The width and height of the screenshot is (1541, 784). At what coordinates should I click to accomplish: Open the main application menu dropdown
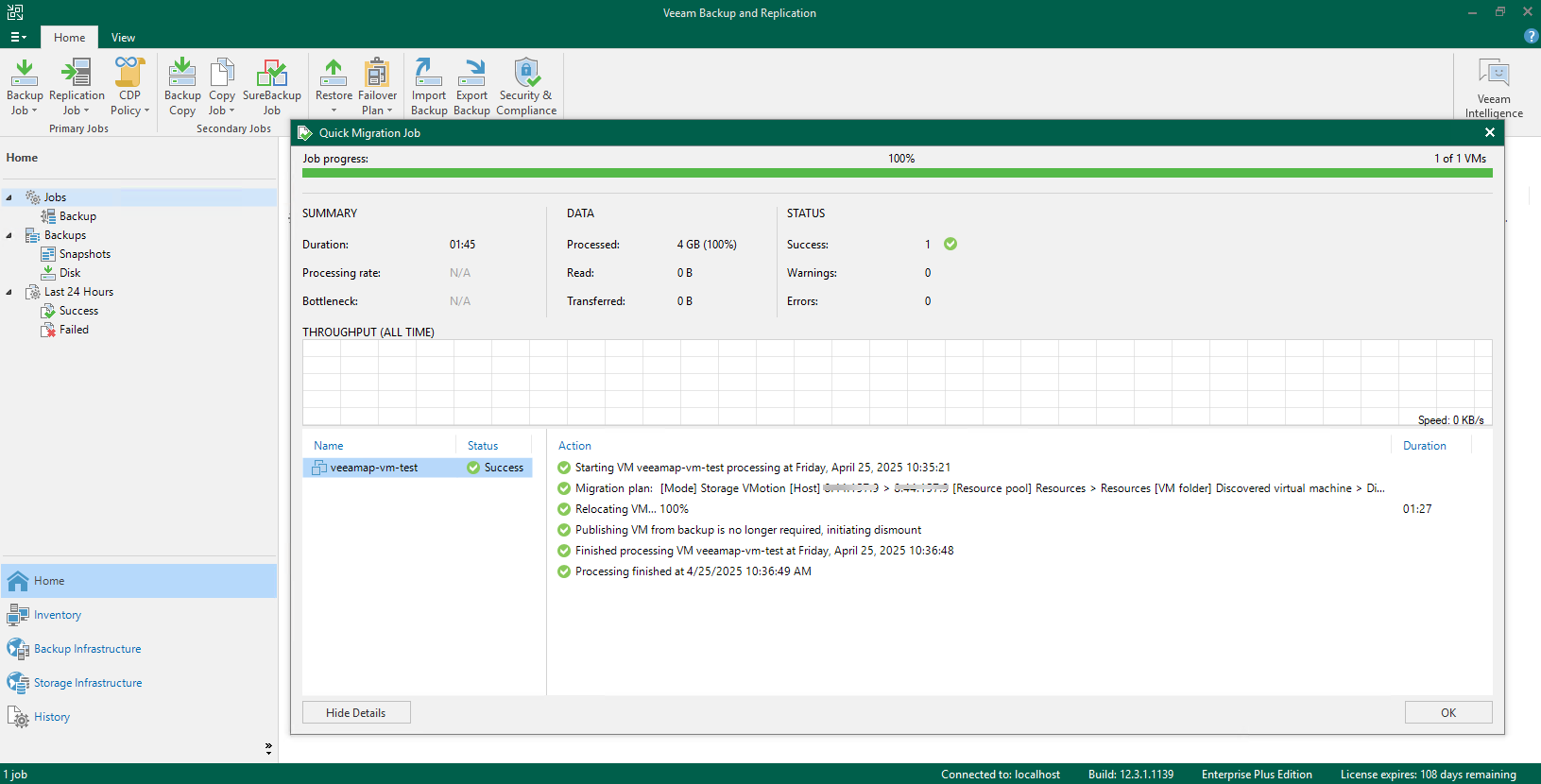[x=18, y=37]
